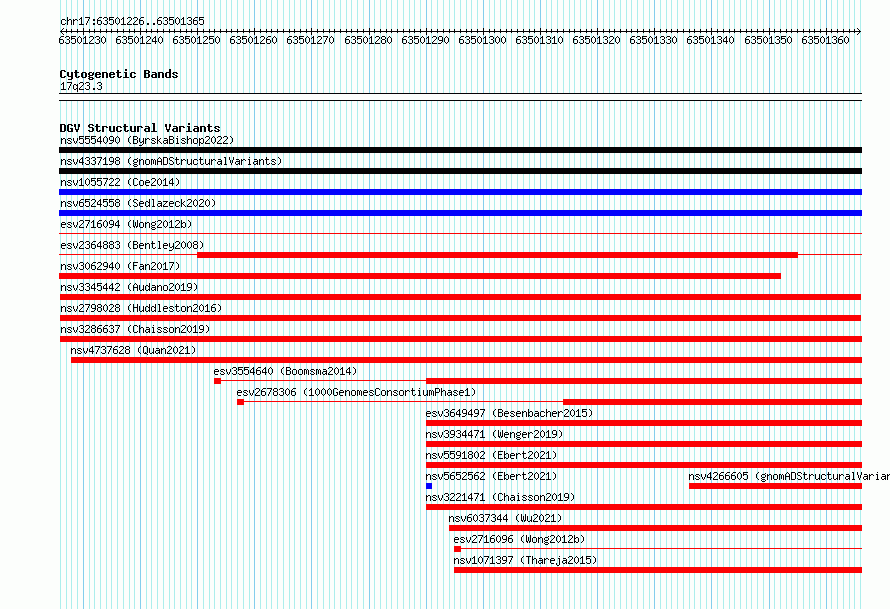The width and height of the screenshot is (890, 609).
Task: Select the esv3649497 (Besenbacher2015) label
Action: tap(509, 413)
